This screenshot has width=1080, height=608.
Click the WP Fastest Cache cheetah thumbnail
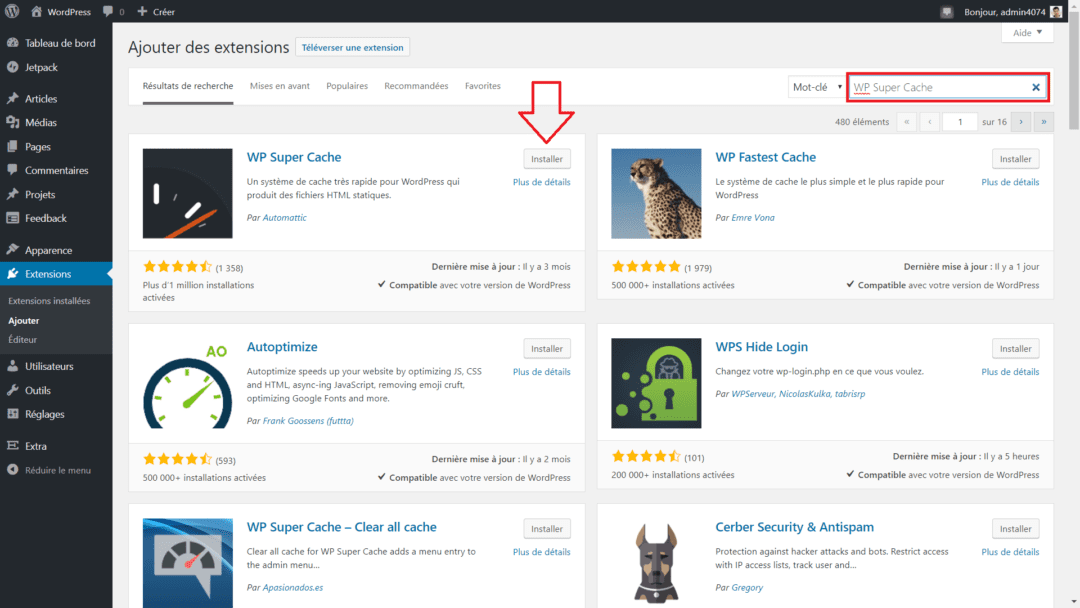click(656, 193)
